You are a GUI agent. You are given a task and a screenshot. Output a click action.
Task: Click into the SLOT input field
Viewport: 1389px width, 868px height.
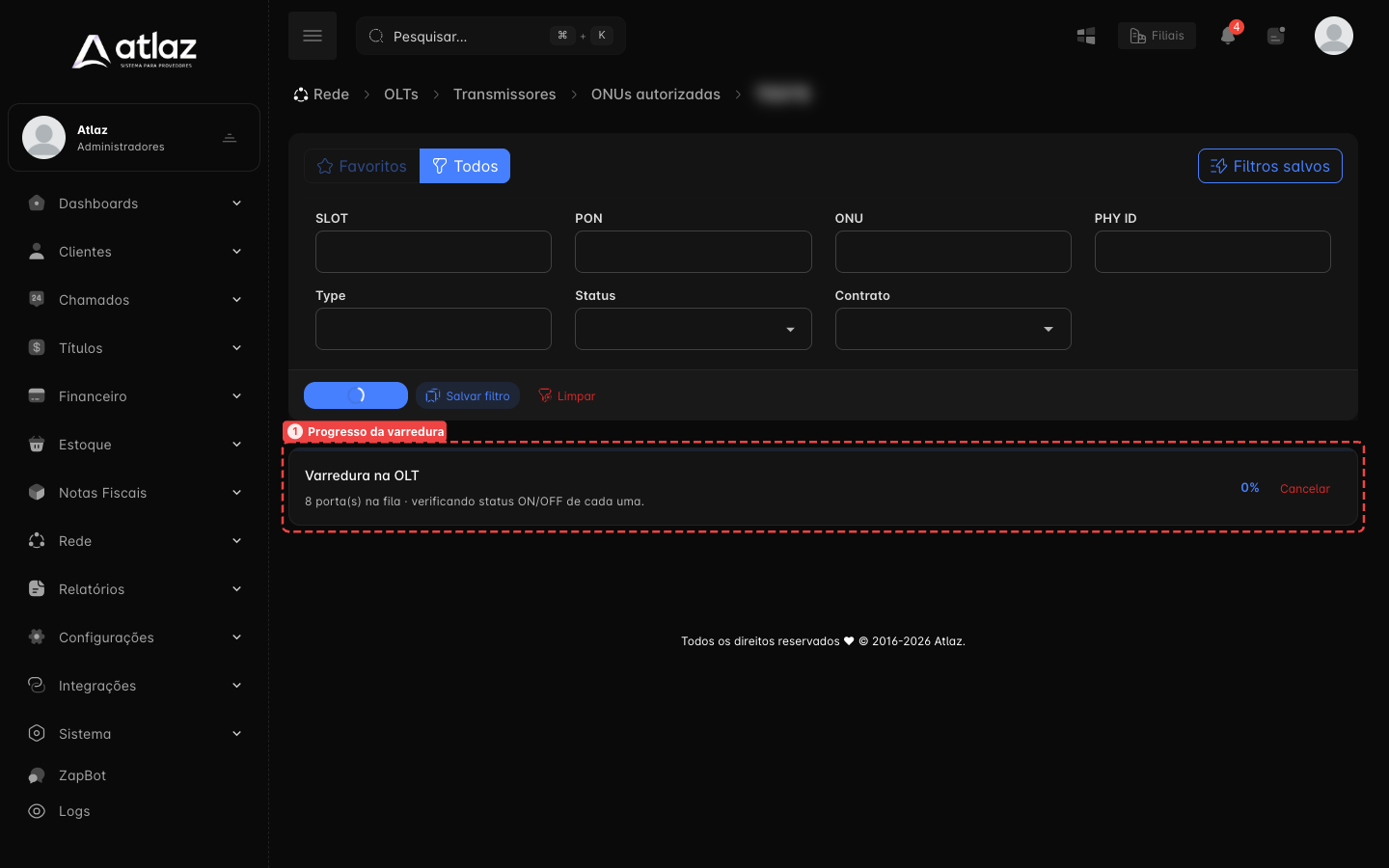pyautogui.click(x=434, y=252)
